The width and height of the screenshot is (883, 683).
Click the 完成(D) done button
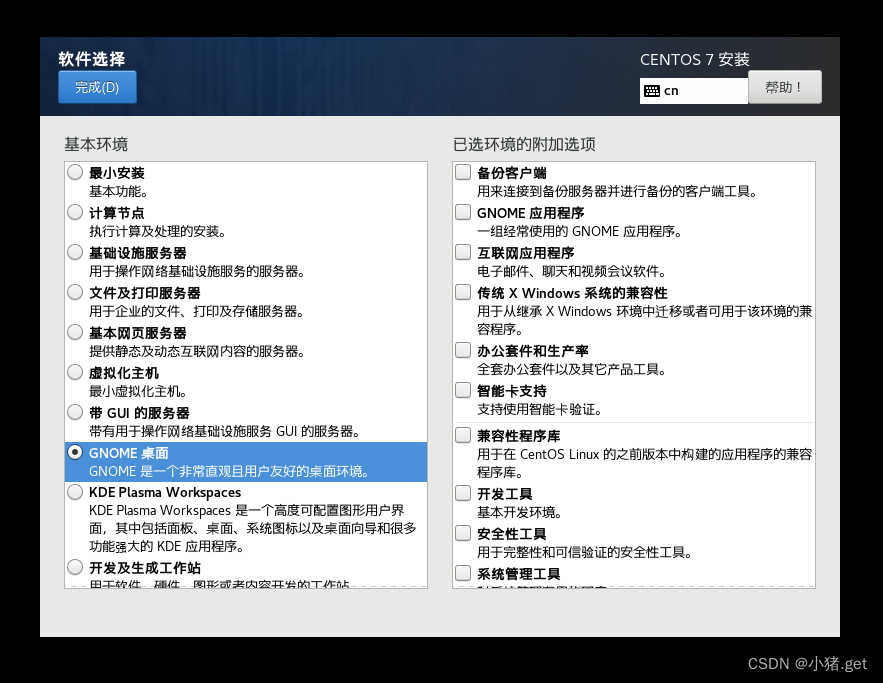pyautogui.click(x=97, y=87)
